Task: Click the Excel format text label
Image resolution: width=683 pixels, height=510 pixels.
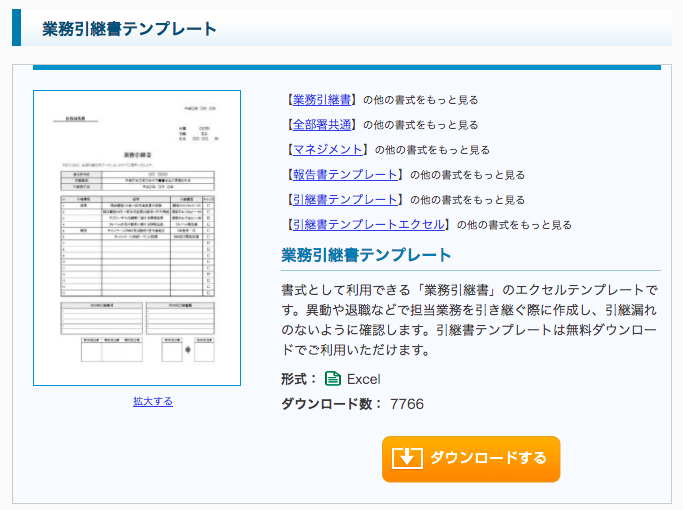Action: [x=363, y=379]
